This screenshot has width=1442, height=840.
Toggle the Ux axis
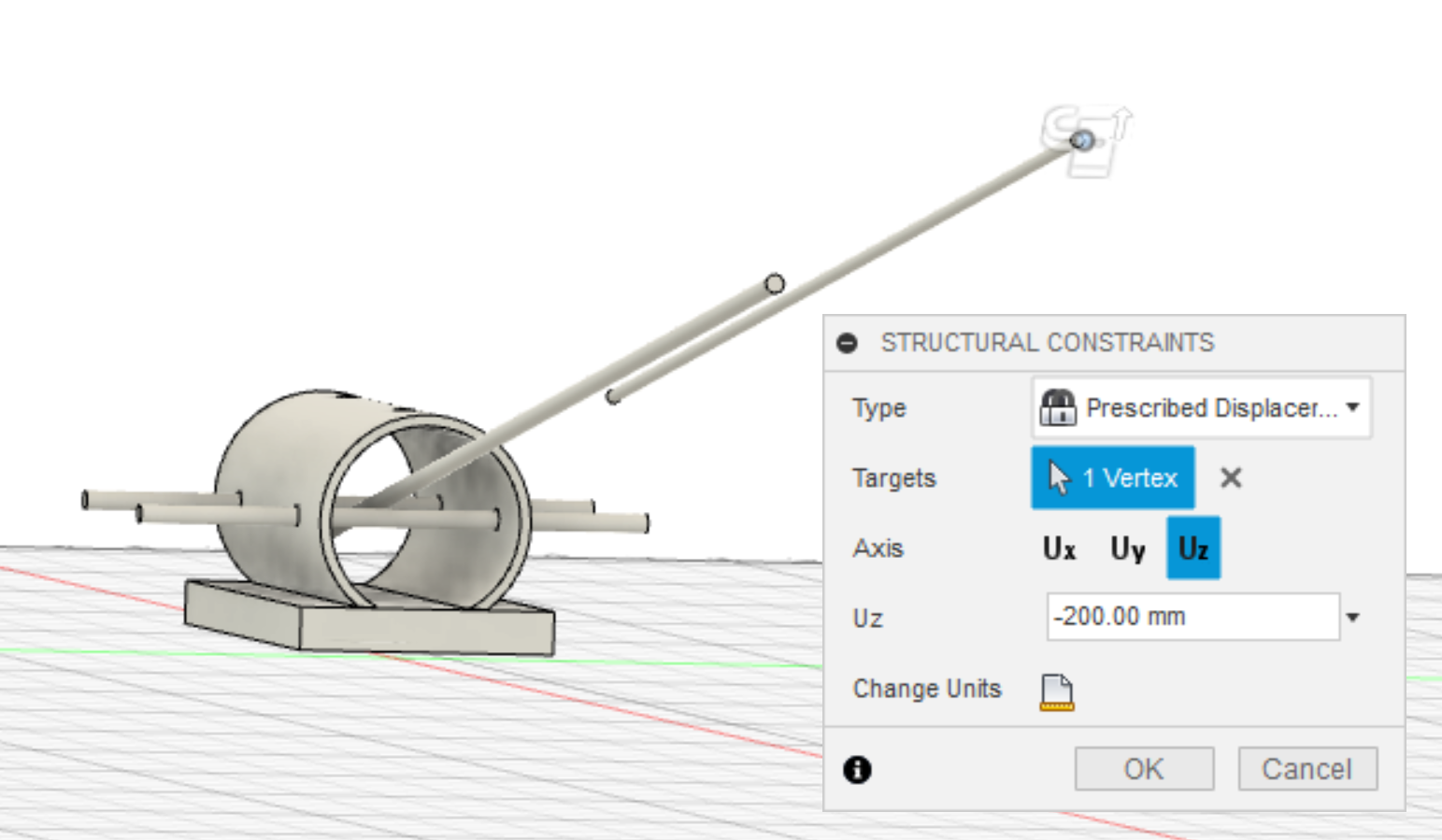pyautogui.click(x=1059, y=548)
